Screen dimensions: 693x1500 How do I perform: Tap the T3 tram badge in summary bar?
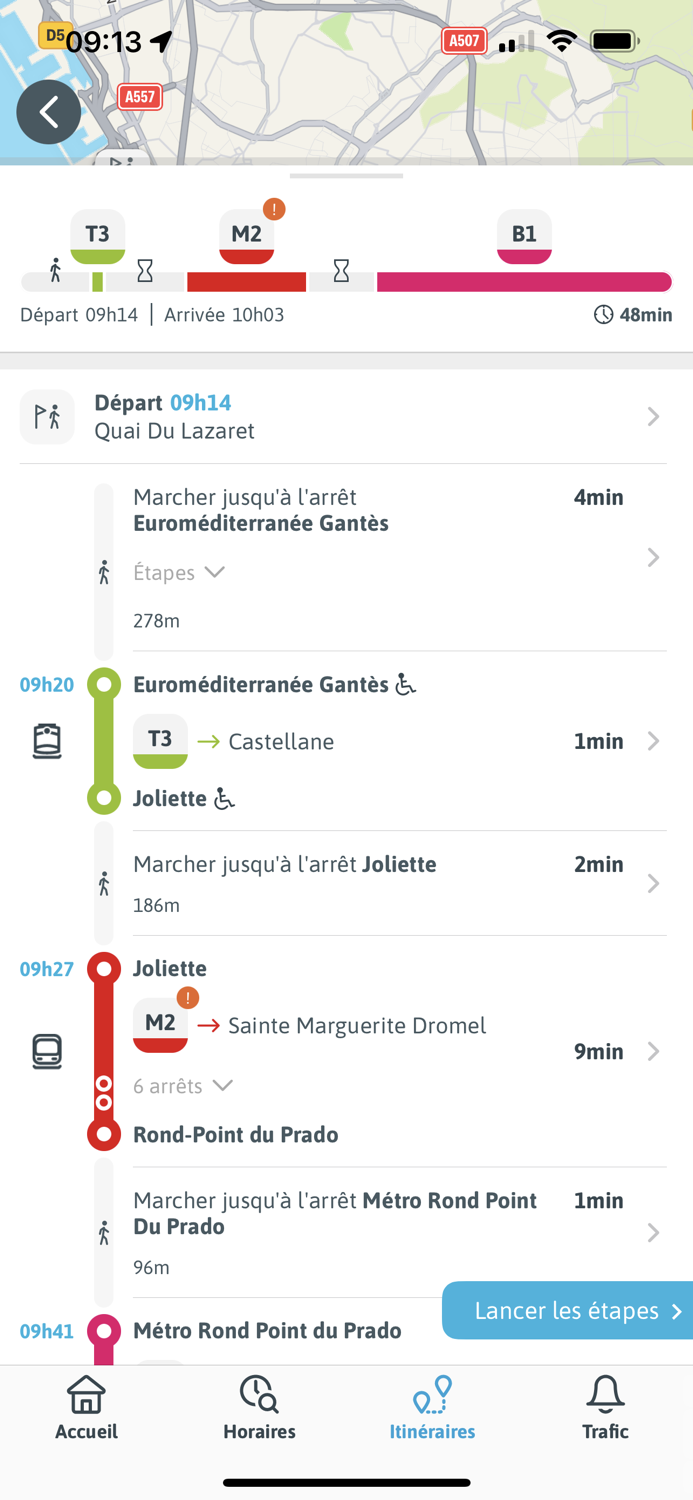point(98,236)
